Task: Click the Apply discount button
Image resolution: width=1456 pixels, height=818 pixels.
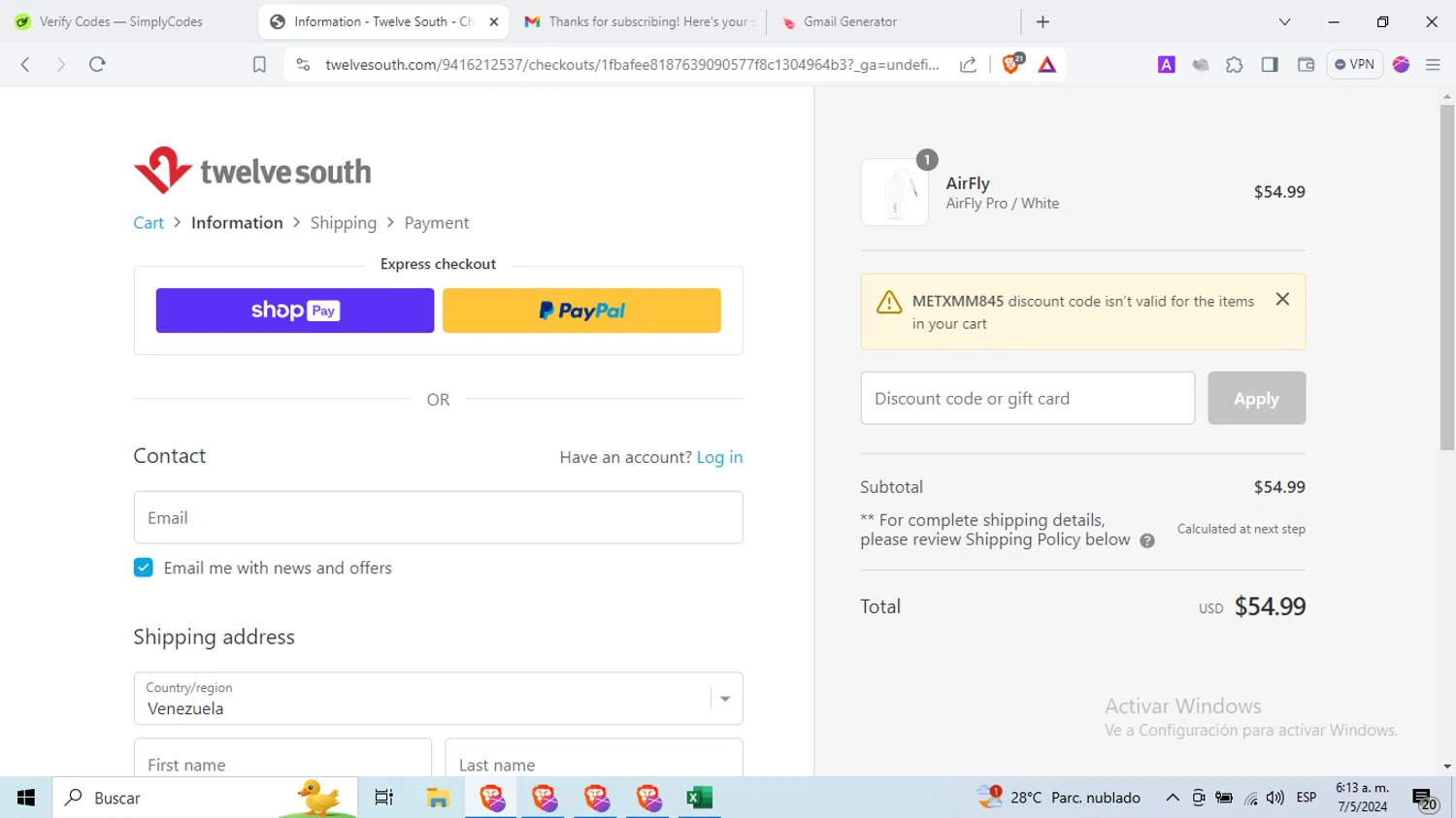Action: [1256, 398]
